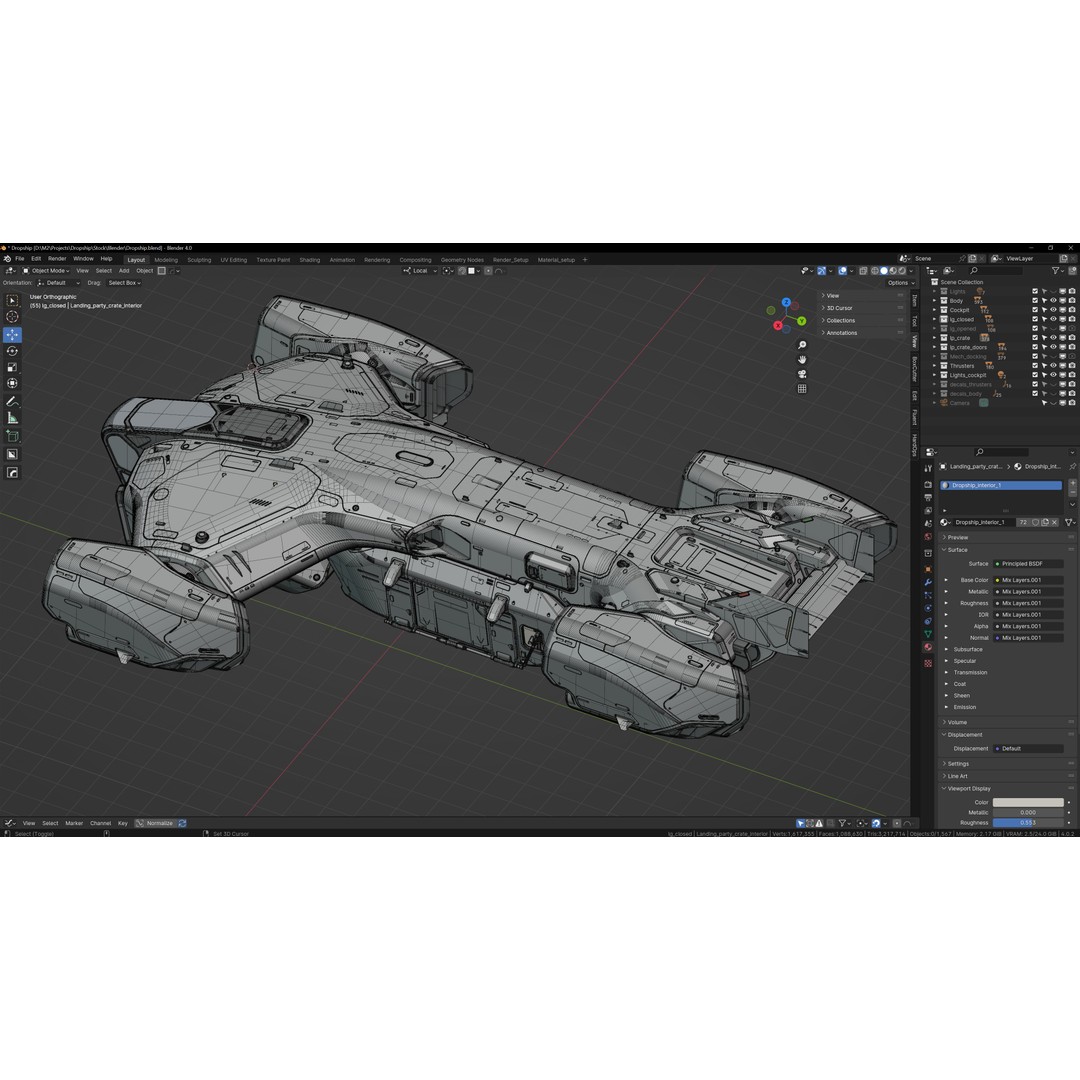Select the Annotate pencil tool
The height and width of the screenshot is (1080, 1080).
[x=12, y=402]
